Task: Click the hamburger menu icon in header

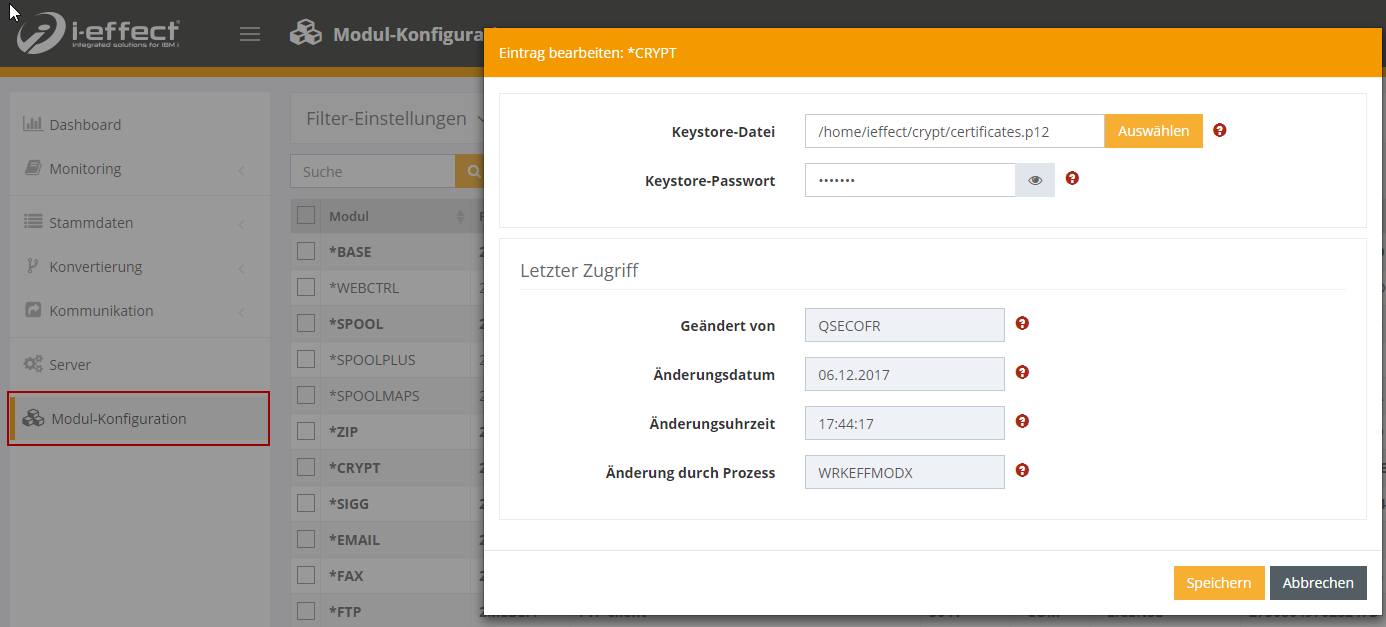Action: click(250, 34)
